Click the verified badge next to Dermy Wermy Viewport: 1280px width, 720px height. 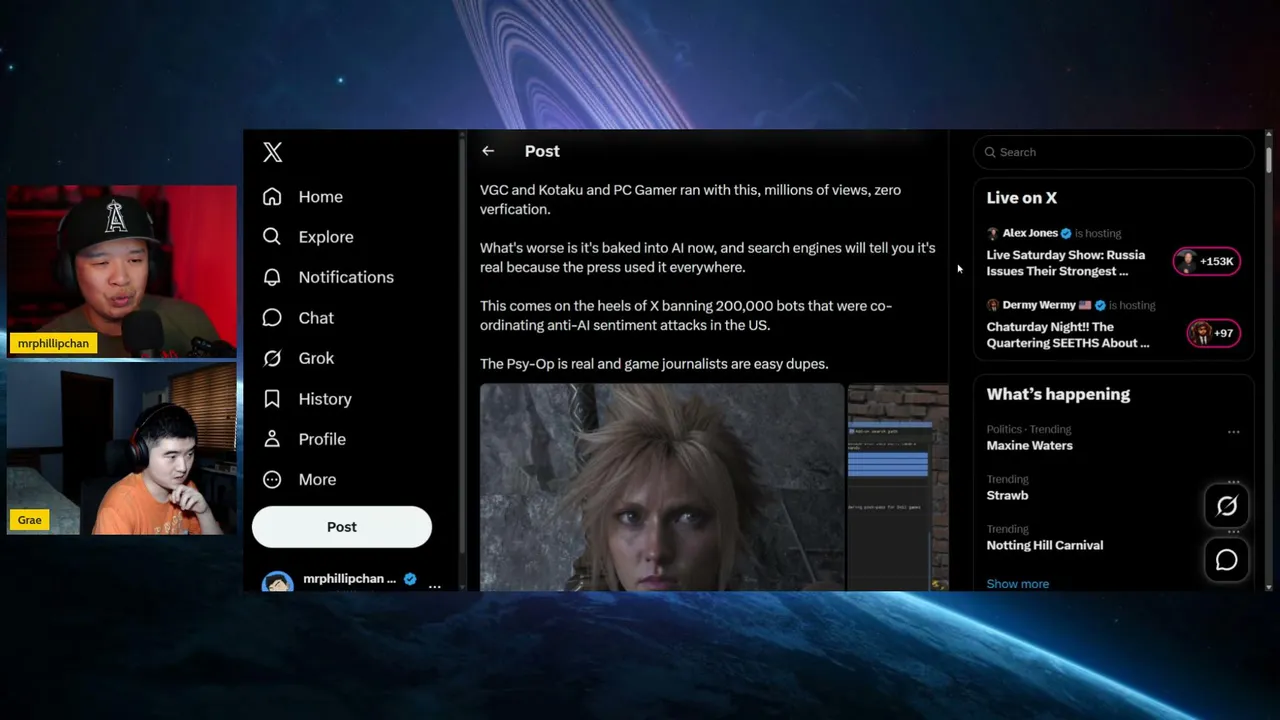pos(1100,305)
